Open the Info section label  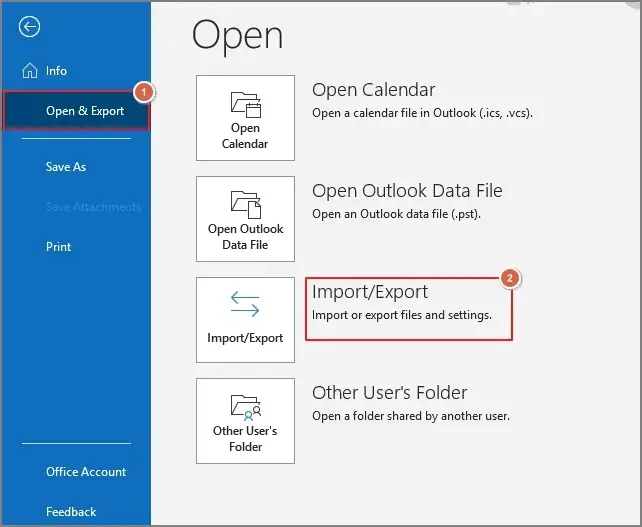[57, 71]
